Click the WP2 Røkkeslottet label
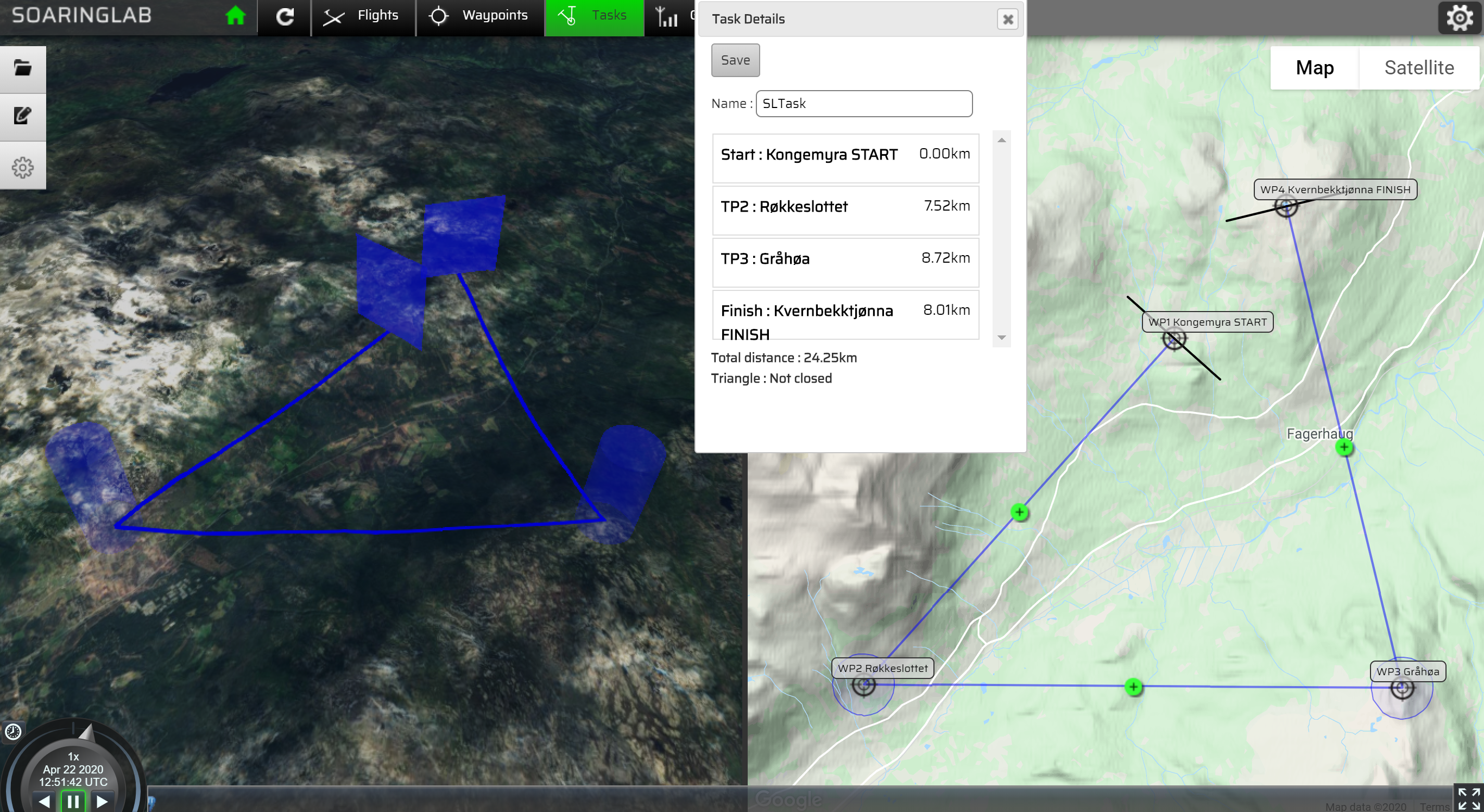This screenshot has height=812, width=1484. pyautogui.click(x=882, y=668)
